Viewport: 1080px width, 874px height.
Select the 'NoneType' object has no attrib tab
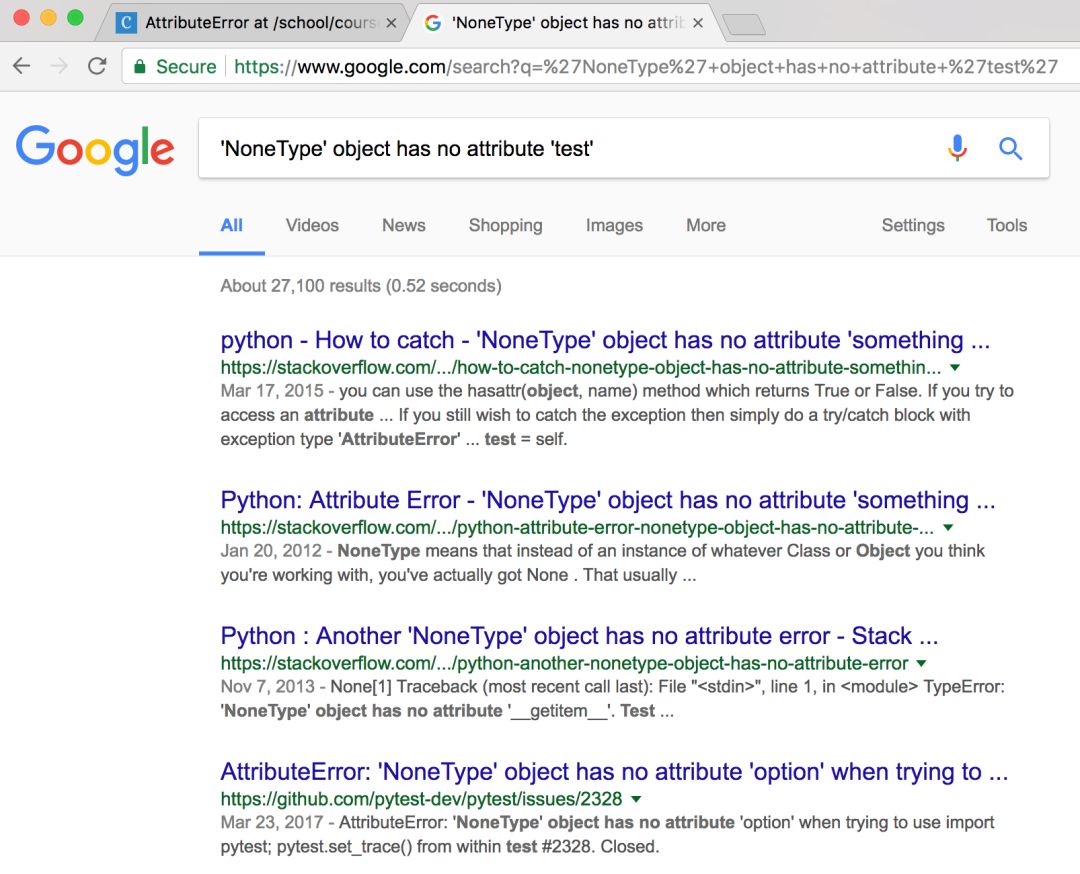point(561,23)
